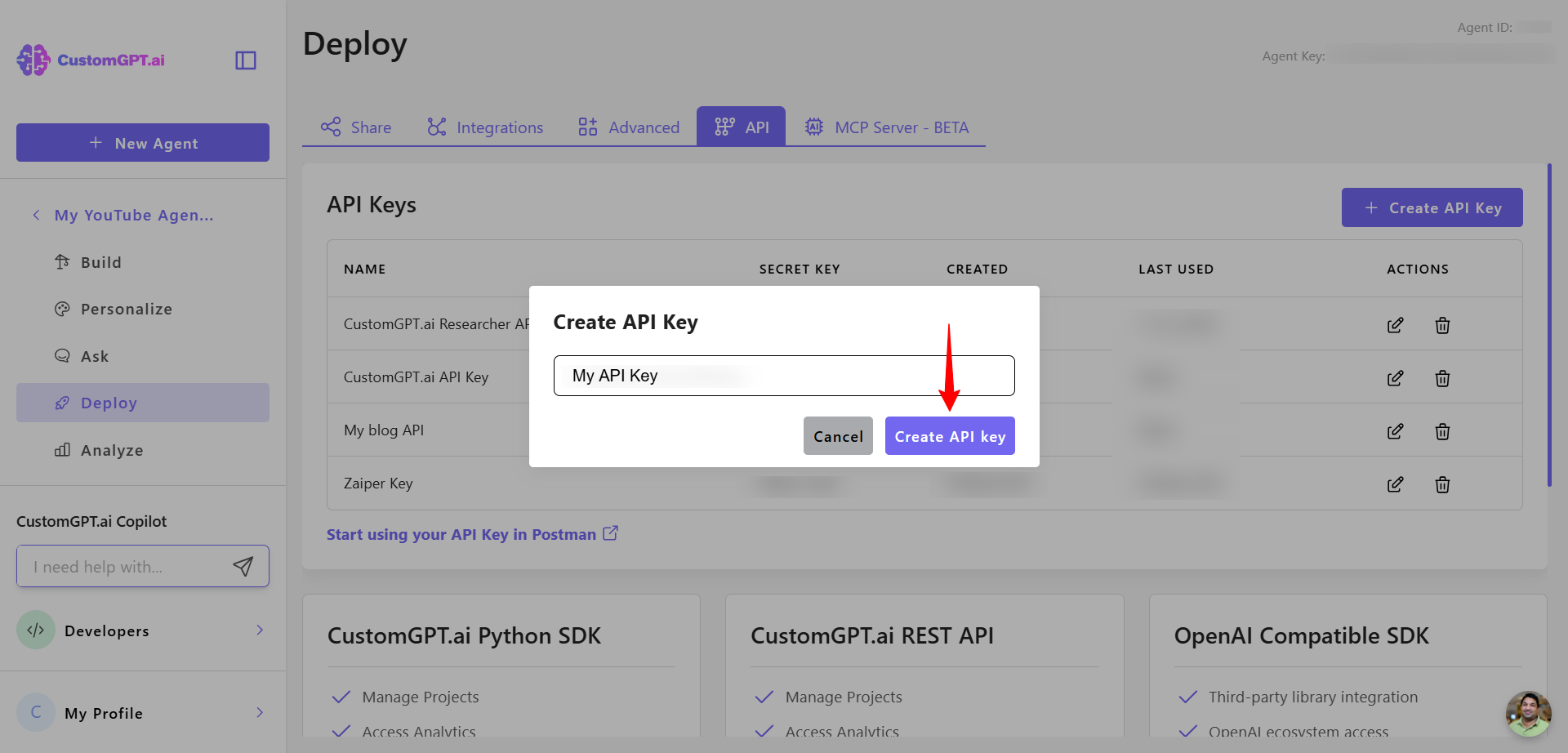Delete the My blog API key
1568x753 pixels.
tap(1443, 431)
